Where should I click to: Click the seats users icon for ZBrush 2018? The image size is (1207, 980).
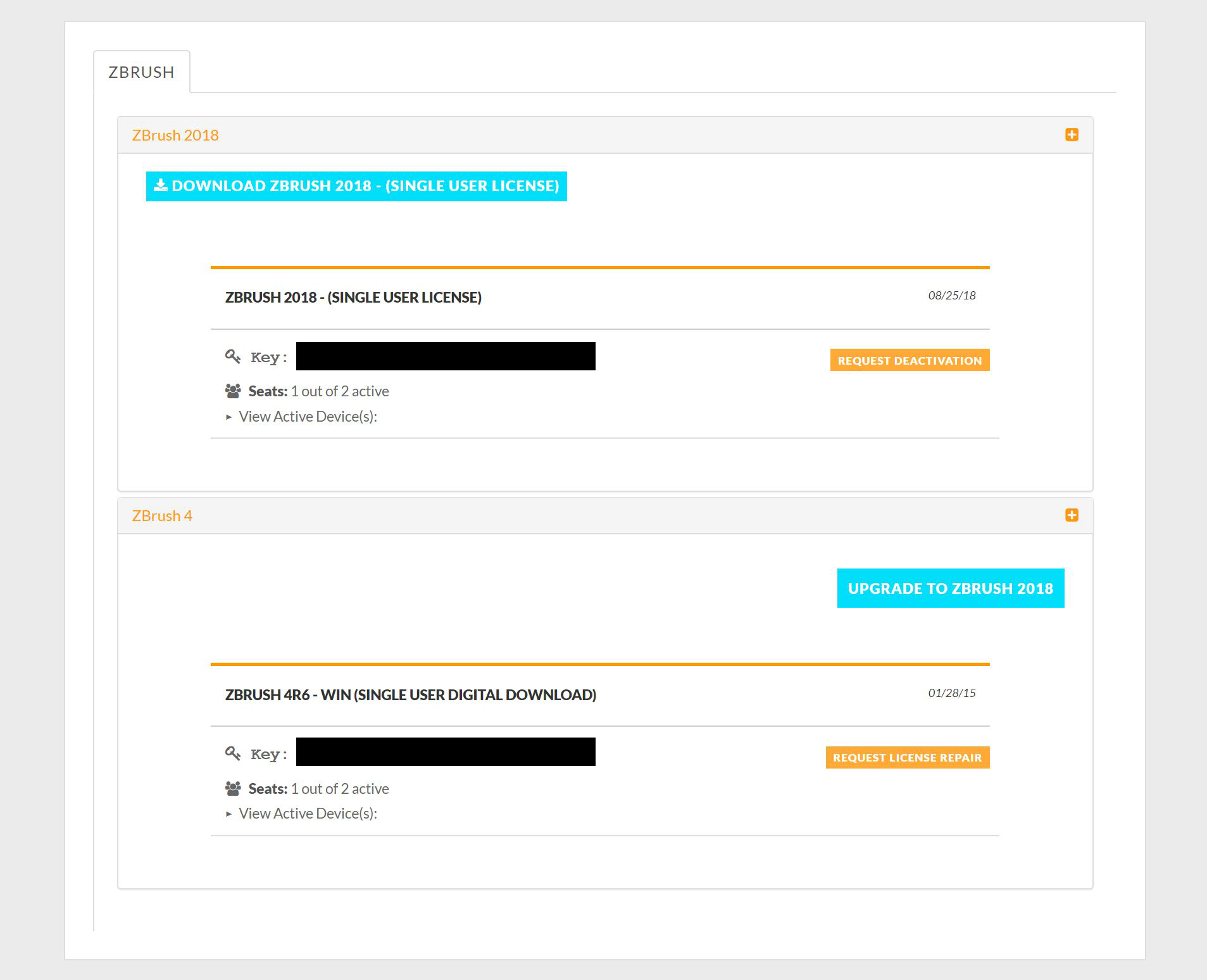coord(233,391)
